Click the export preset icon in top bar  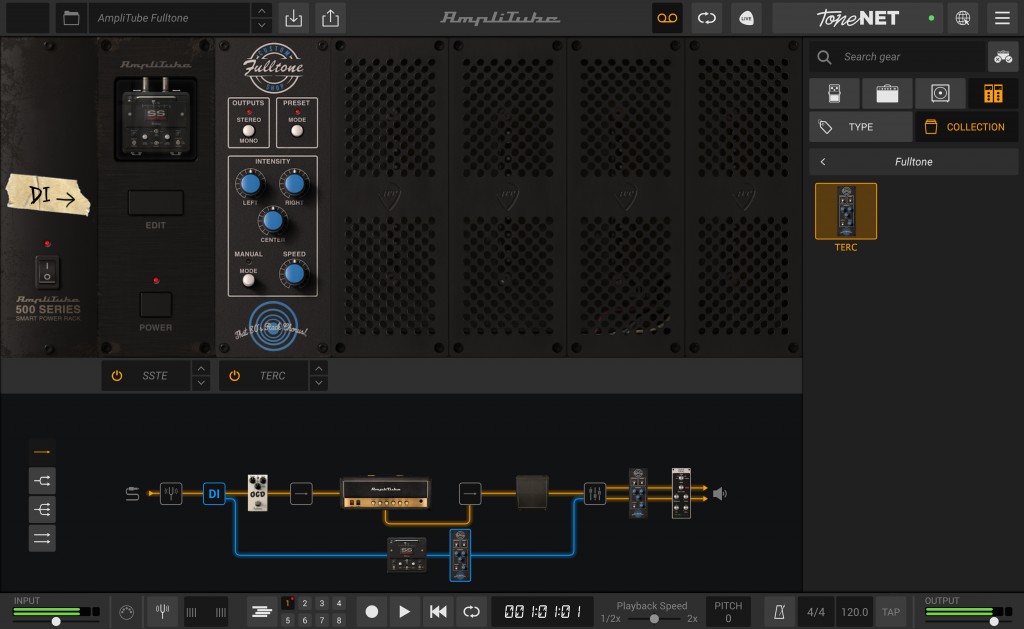click(x=330, y=18)
